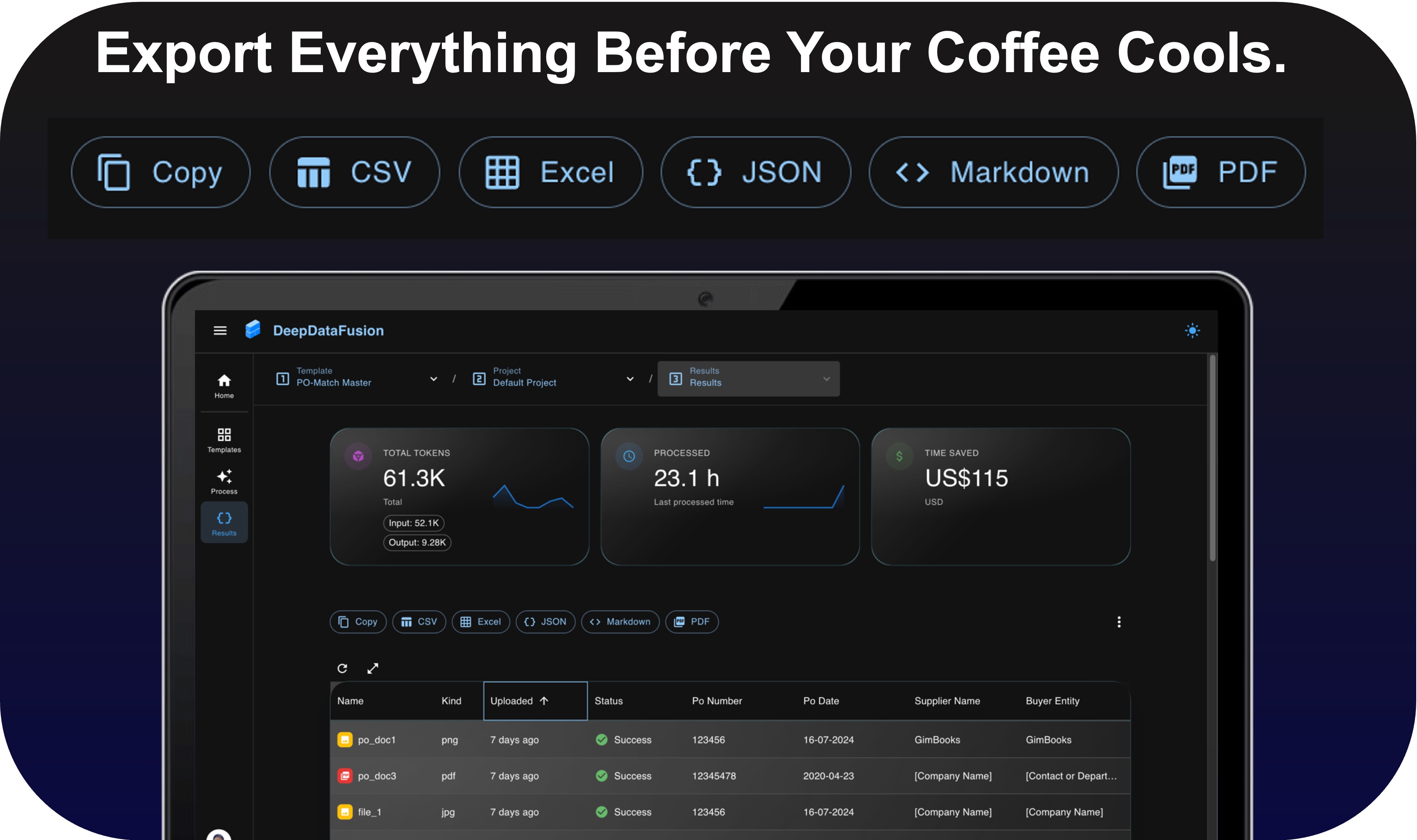
Task: Open the three-dot more options menu
Action: (1119, 621)
